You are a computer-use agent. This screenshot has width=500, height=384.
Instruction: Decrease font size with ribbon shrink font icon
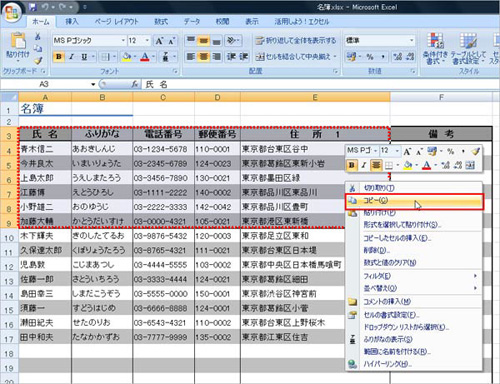pyautogui.click(x=171, y=41)
